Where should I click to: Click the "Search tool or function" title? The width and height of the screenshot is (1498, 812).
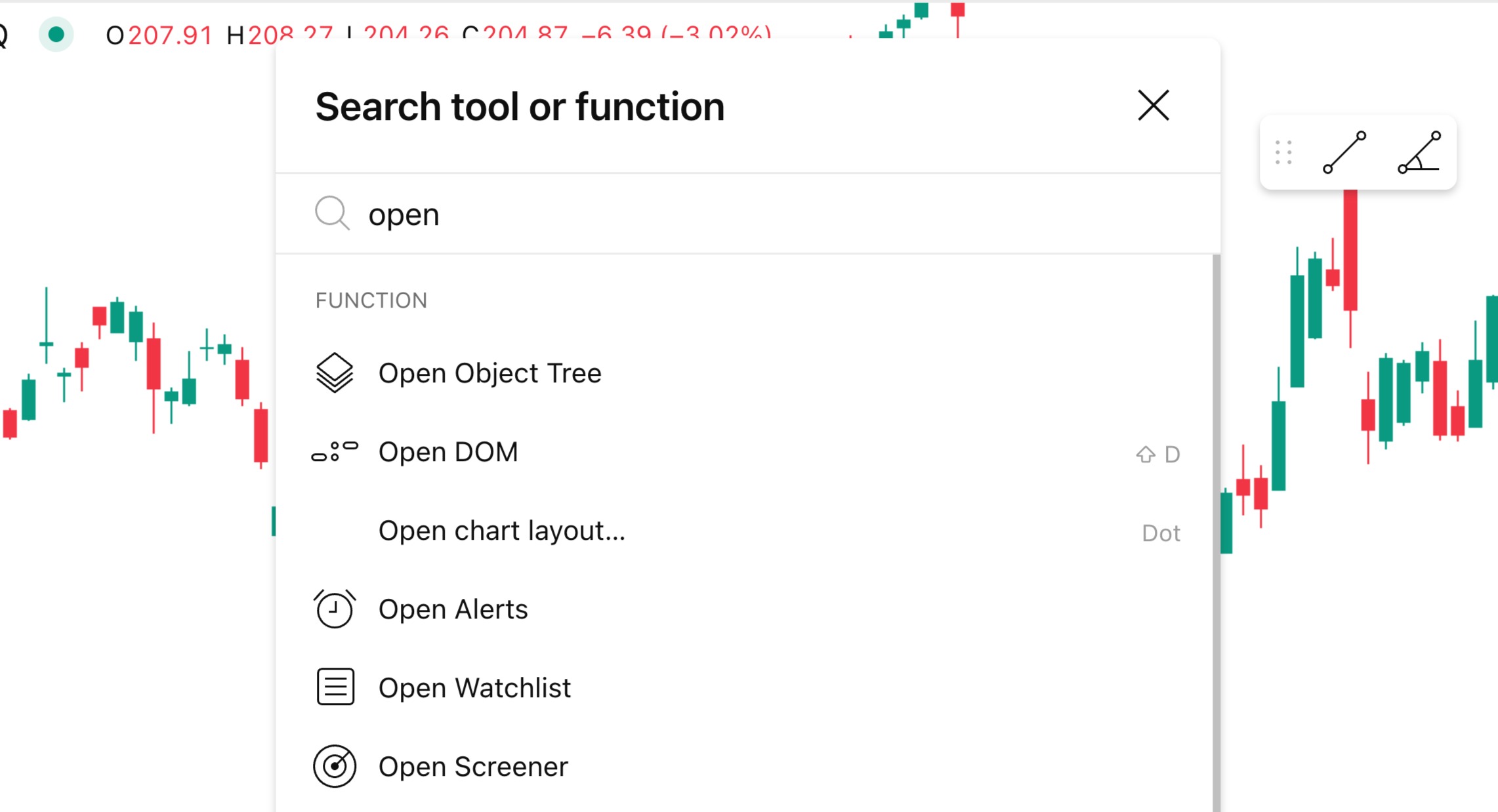(520, 107)
